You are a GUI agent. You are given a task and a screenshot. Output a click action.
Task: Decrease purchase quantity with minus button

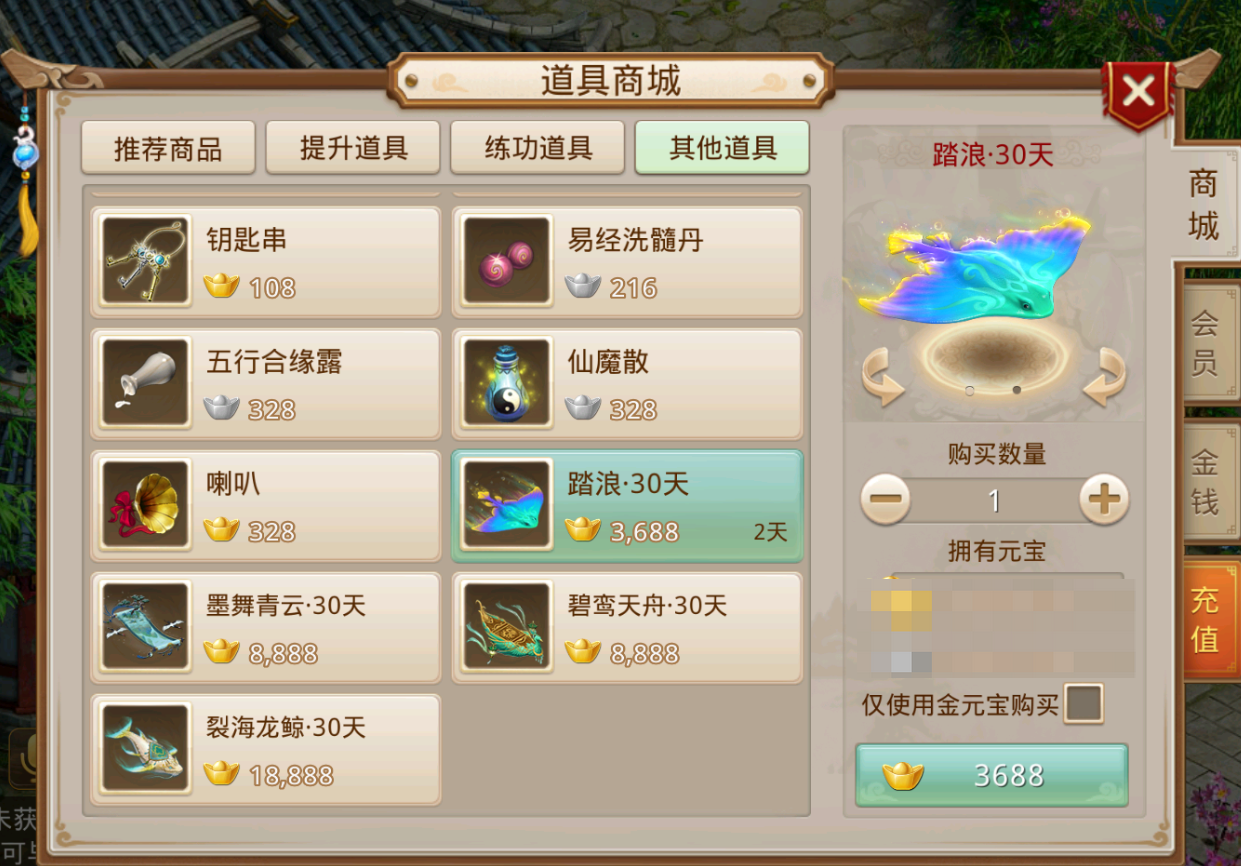(x=886, y=499)
